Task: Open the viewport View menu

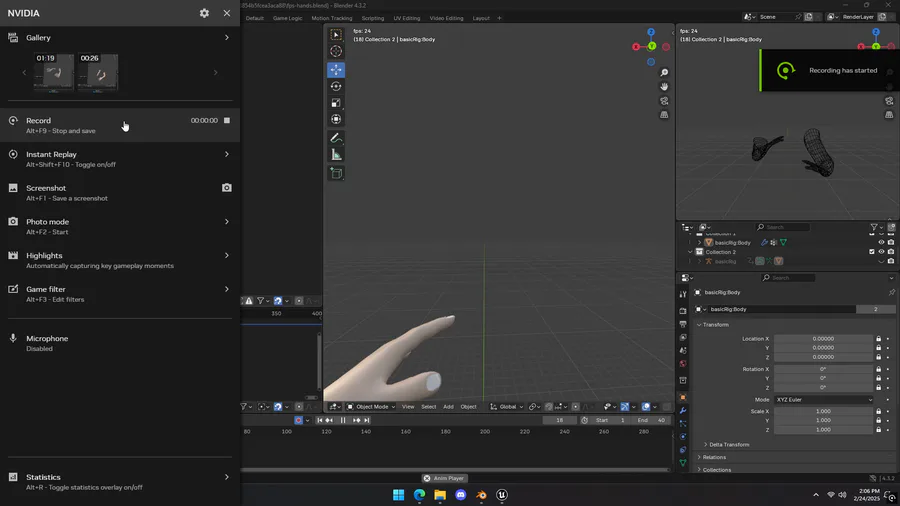Action: coord(408,407)
